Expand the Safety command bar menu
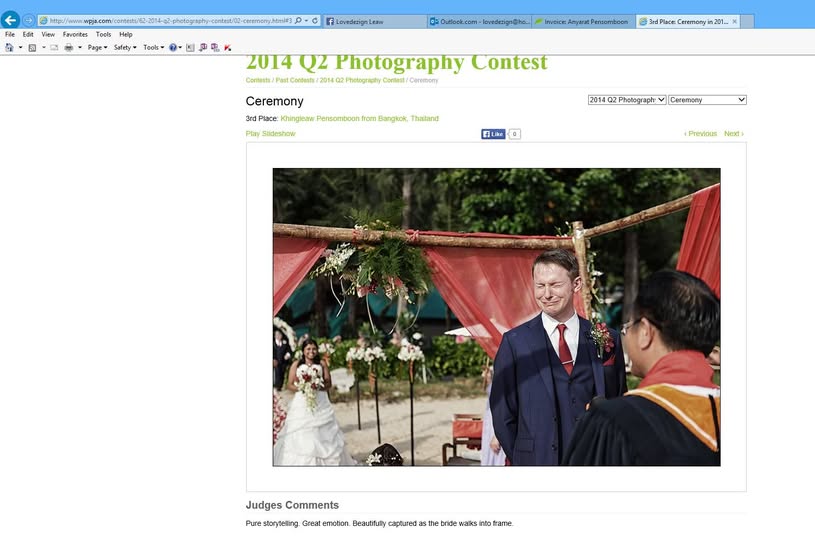The image size is (815, 540). click(125, 47)
